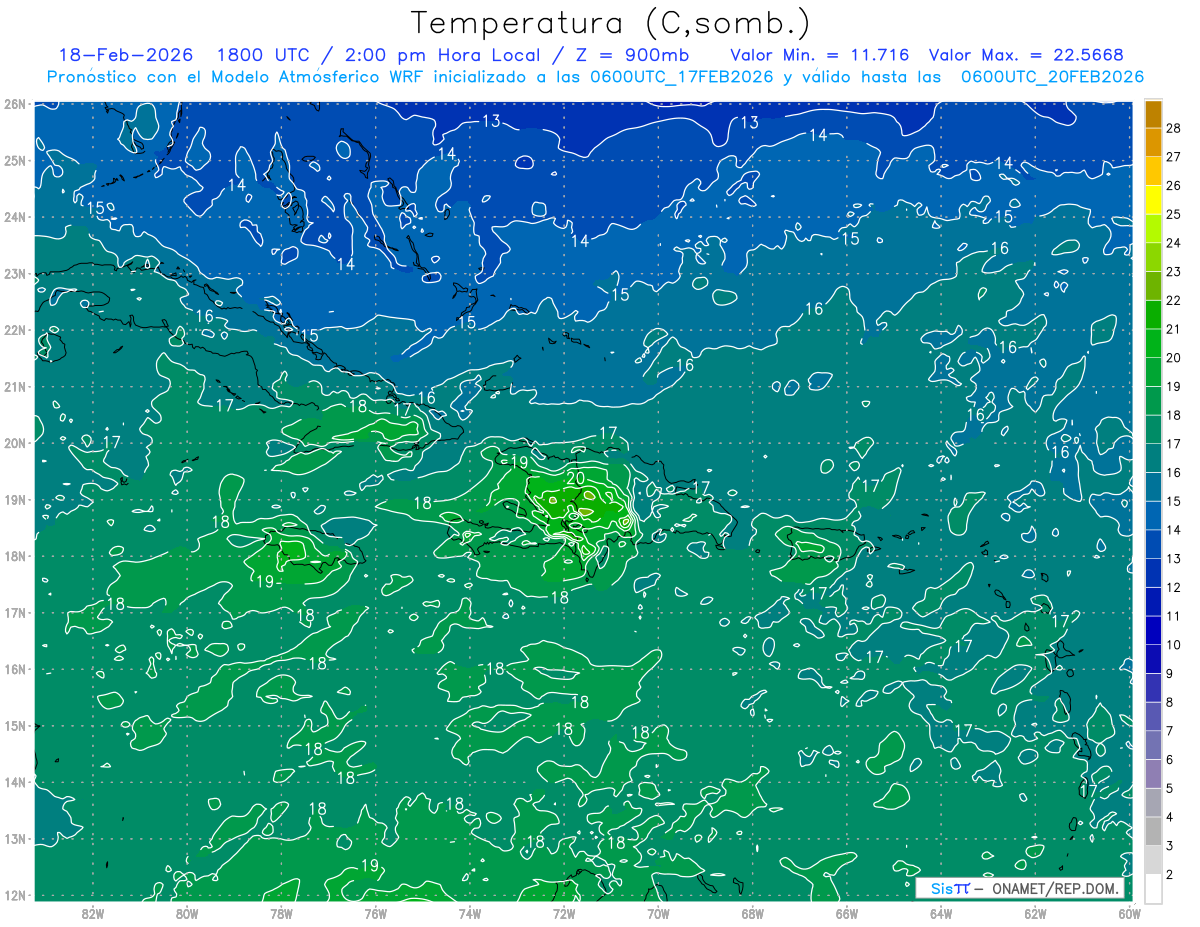Image resolution: width=1200 pixels, height=927 pixels.
Task: Click the dark blue colorbar swatch between 10 and 11
Action: click(x=1153, y=630)
